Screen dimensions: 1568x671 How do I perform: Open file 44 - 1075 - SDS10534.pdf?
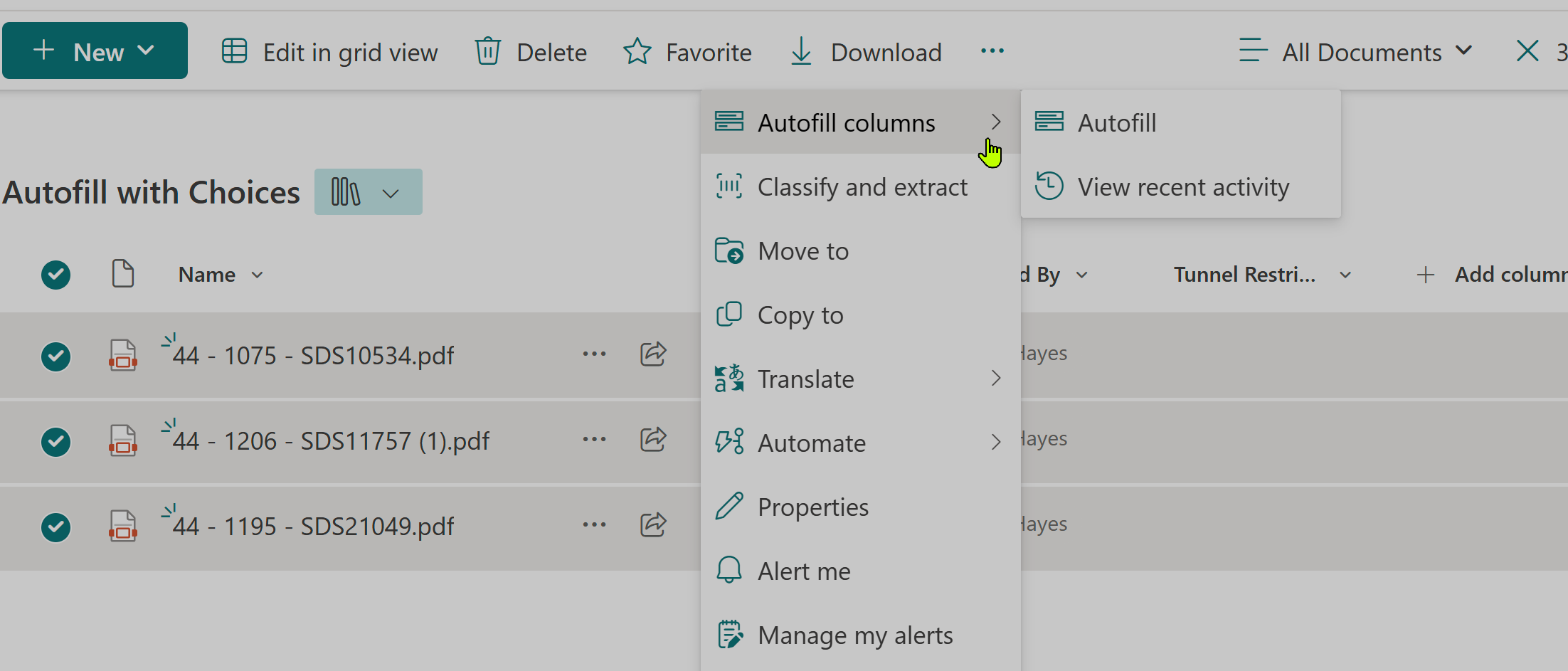pyautogui.click(x=313, y=355)
